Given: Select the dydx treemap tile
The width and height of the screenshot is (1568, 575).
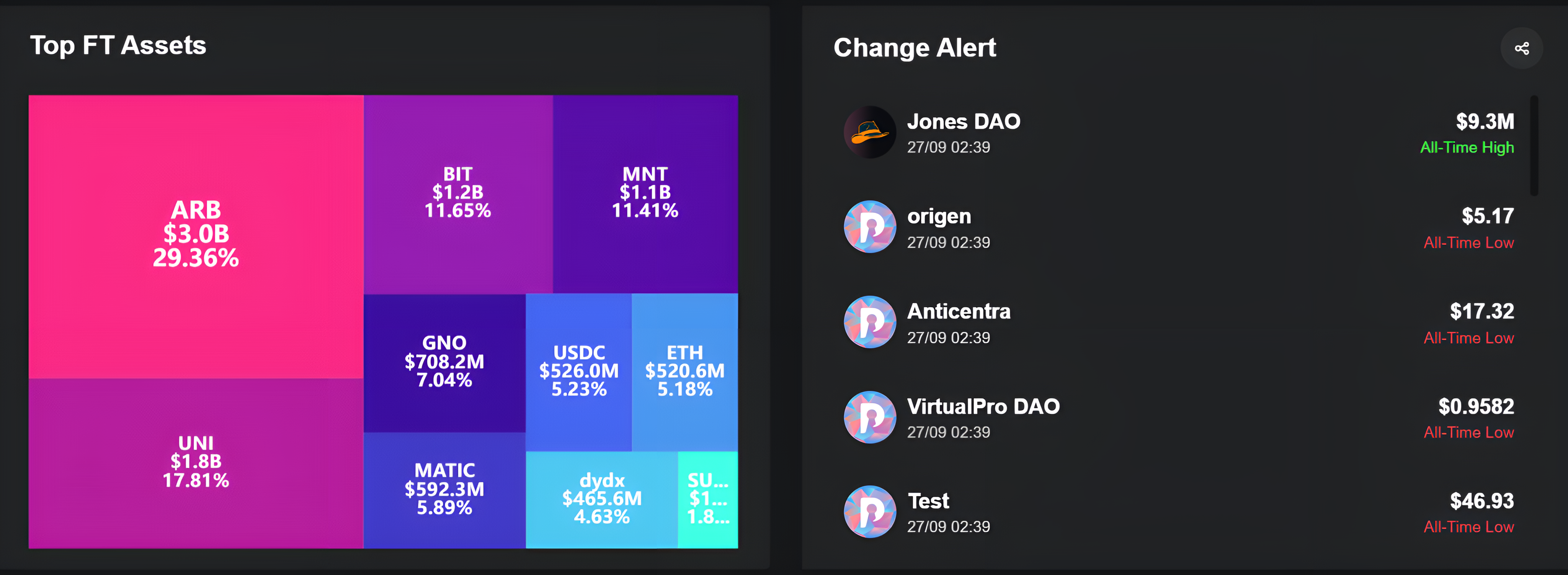Looking at the screenshot, I should (x=601, y=499).
